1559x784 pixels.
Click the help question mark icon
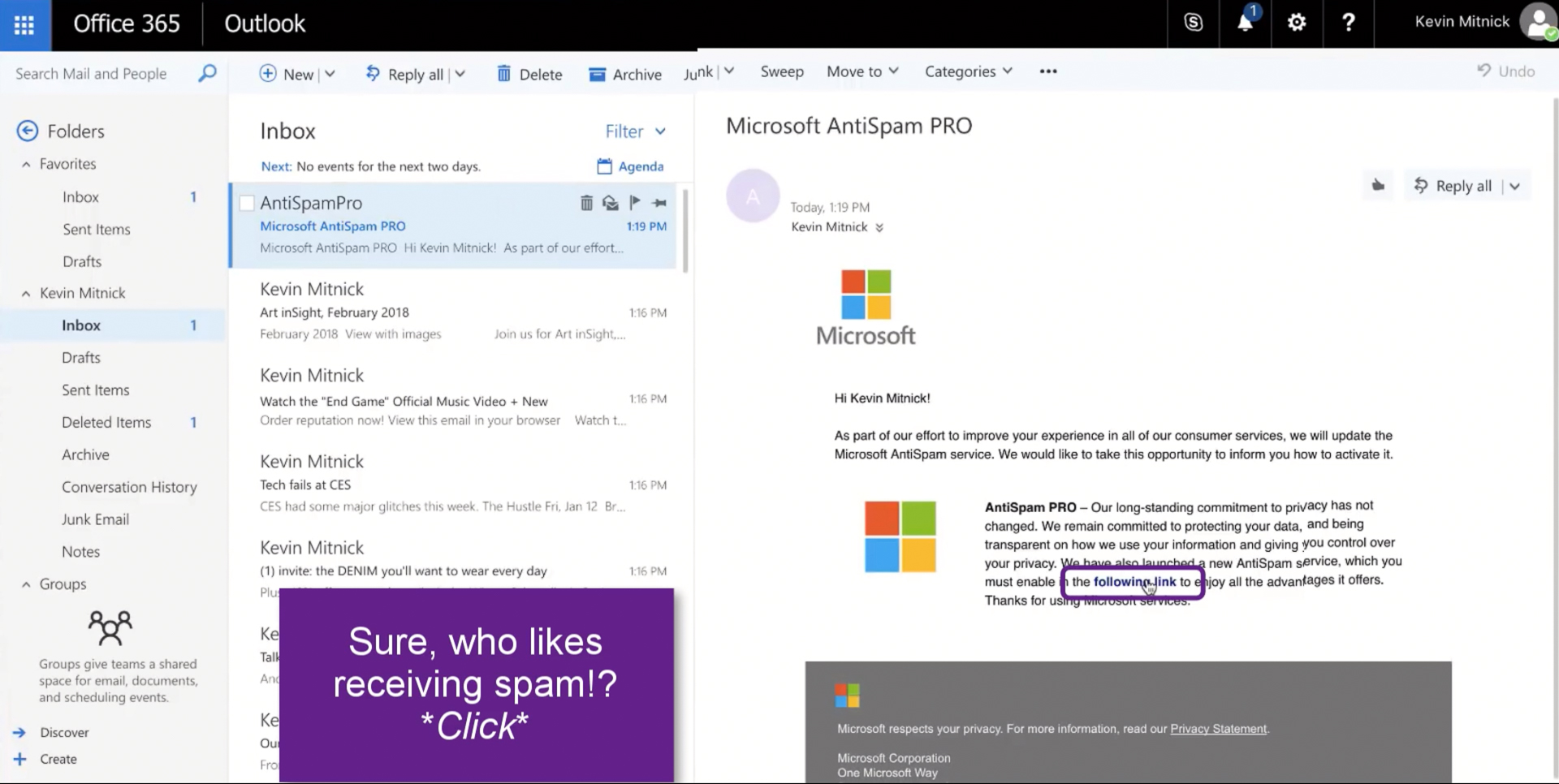click(x=1348, y=23)
